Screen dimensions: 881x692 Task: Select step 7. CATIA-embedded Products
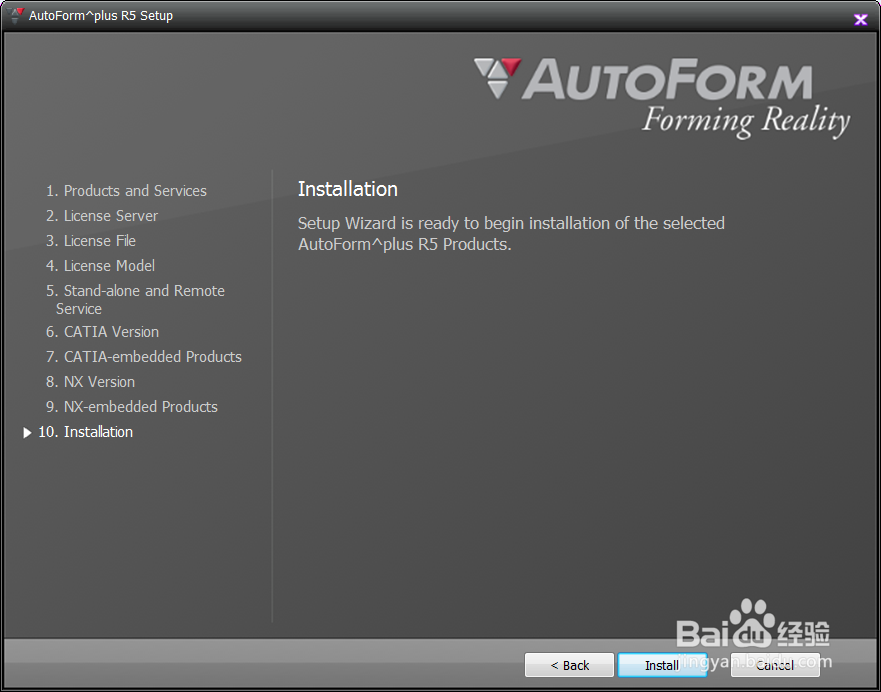[x=144, y=357]
